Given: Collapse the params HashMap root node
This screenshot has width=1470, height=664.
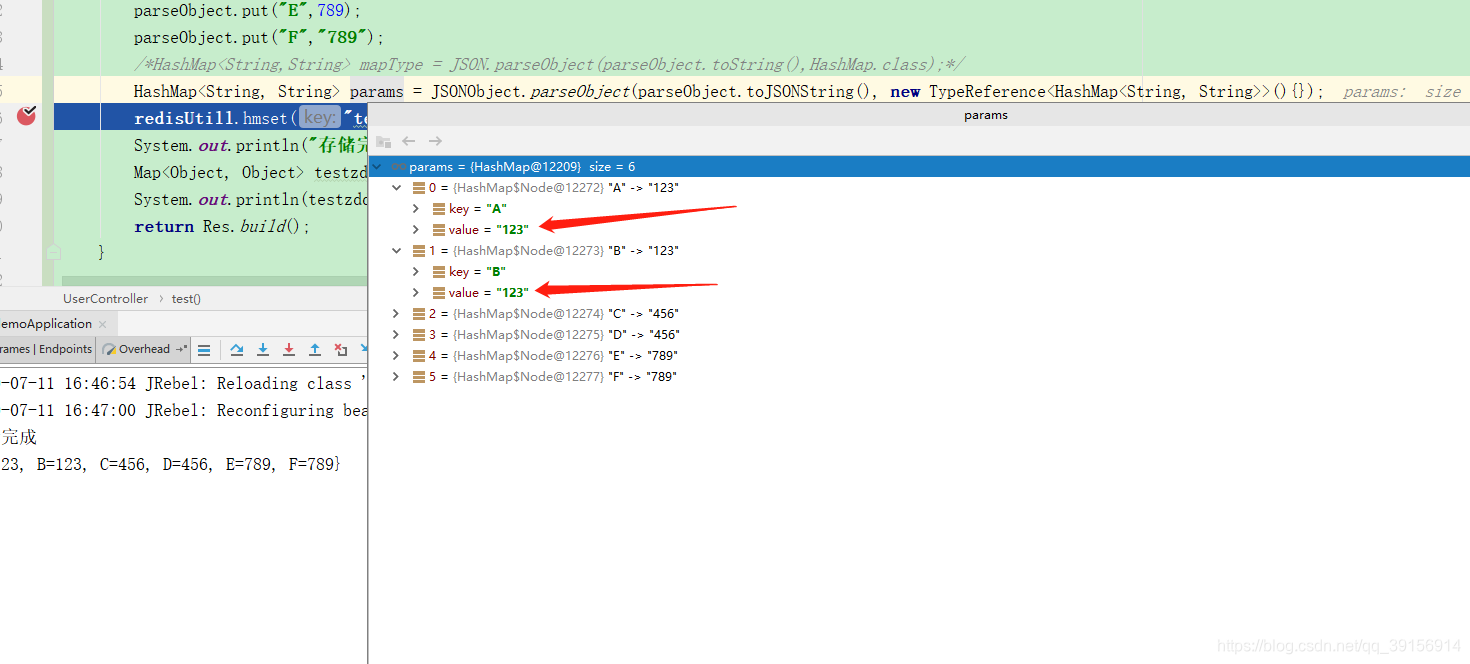Looking at the screenshot, I should tap(377, 167).
